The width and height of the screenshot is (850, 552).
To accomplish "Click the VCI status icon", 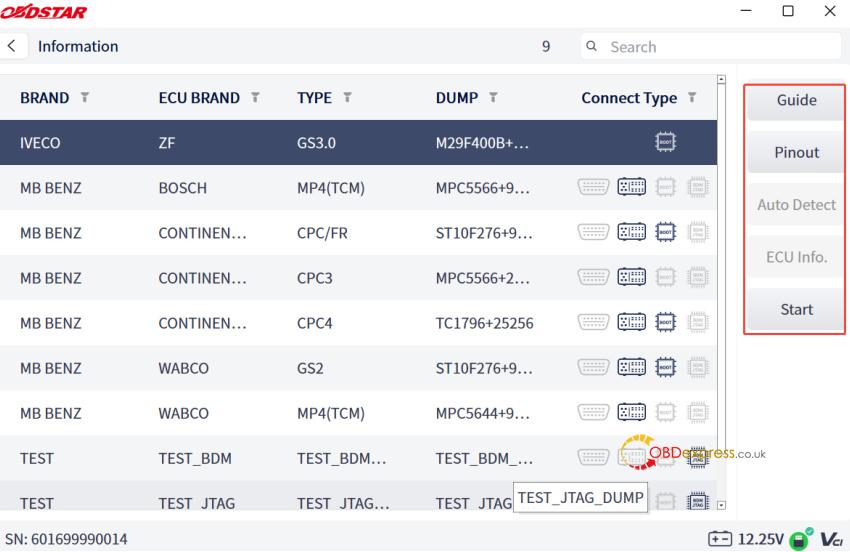I will tap(832, 539).
